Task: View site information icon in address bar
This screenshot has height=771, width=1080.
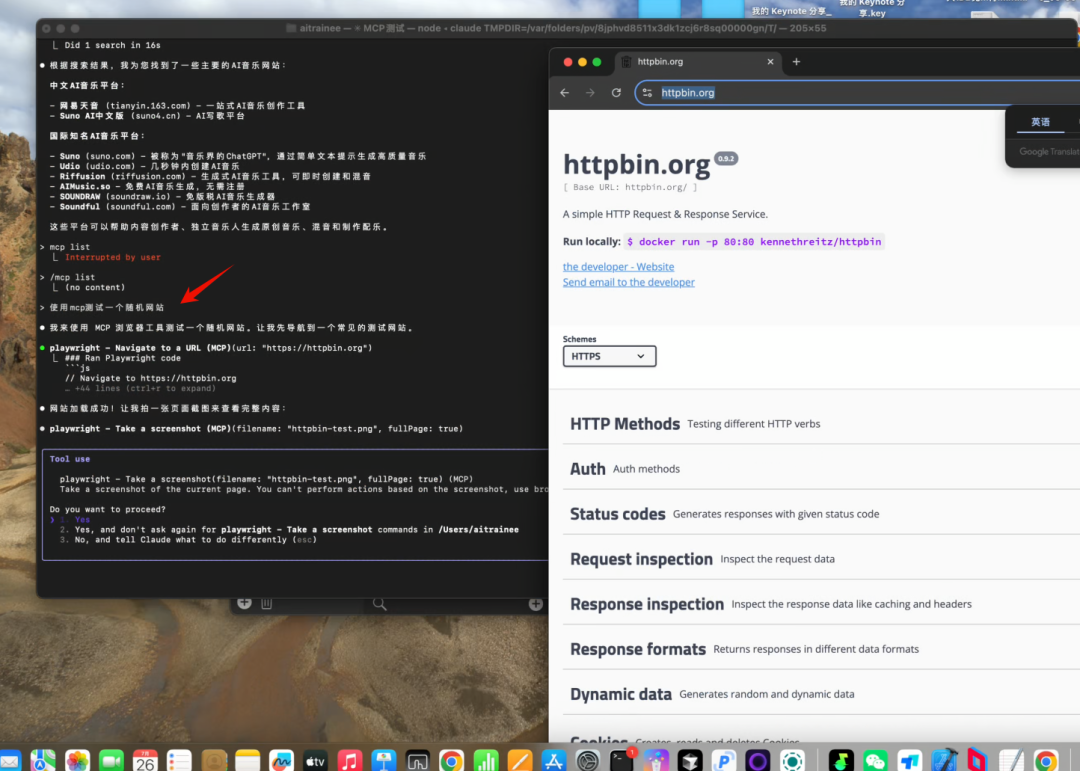Action: coord(647,92)
